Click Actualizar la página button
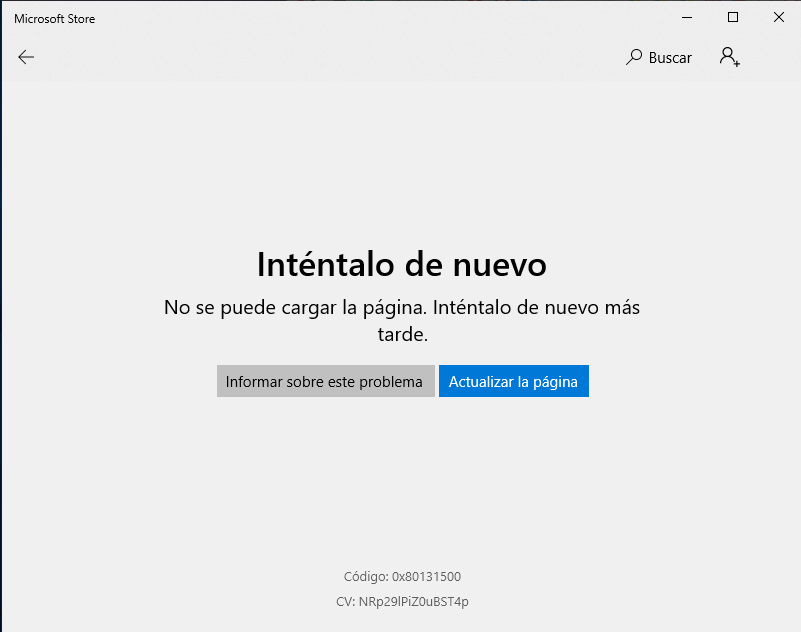801x632 pixels. [x=513, y=381]
